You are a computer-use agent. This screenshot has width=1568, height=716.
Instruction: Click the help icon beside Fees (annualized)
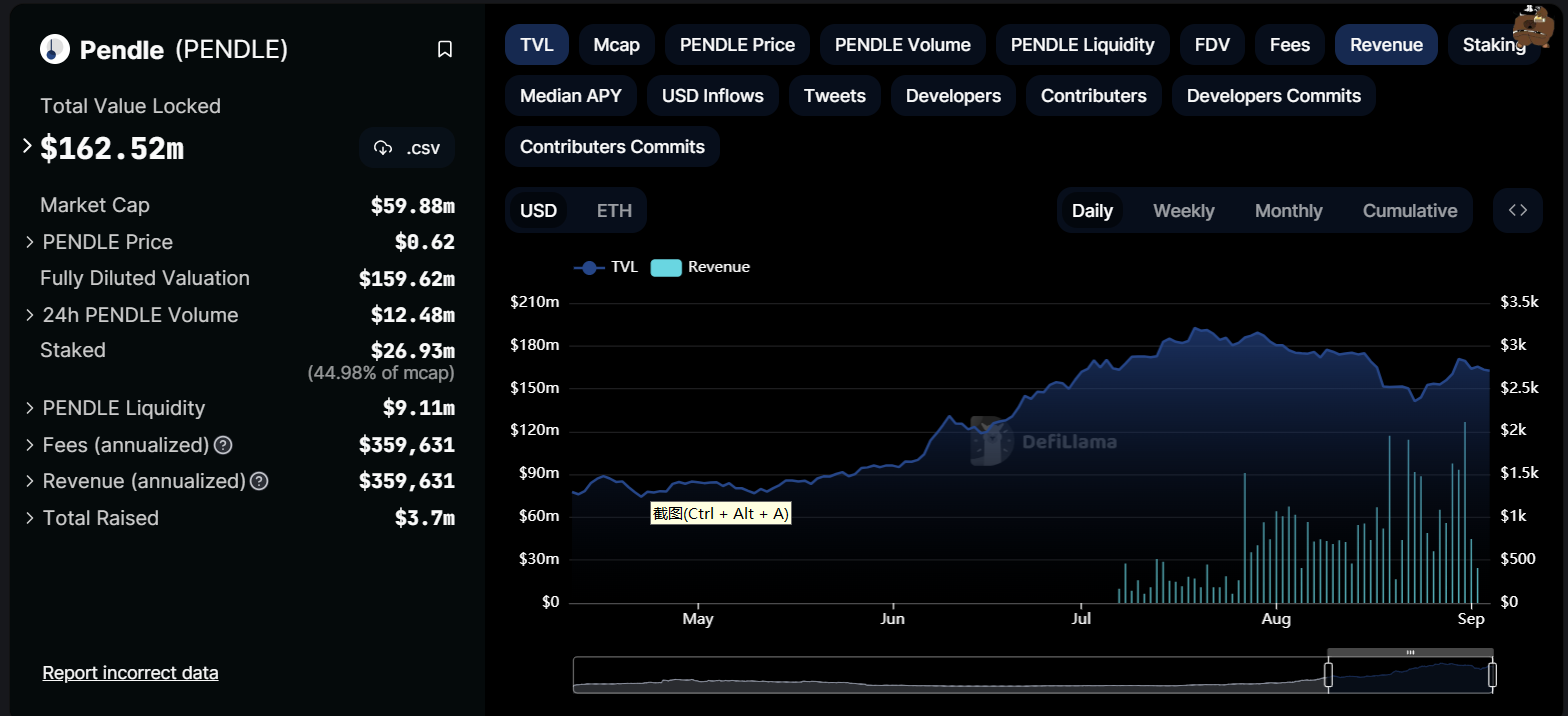pyautogui.click(x=224, y=445)
